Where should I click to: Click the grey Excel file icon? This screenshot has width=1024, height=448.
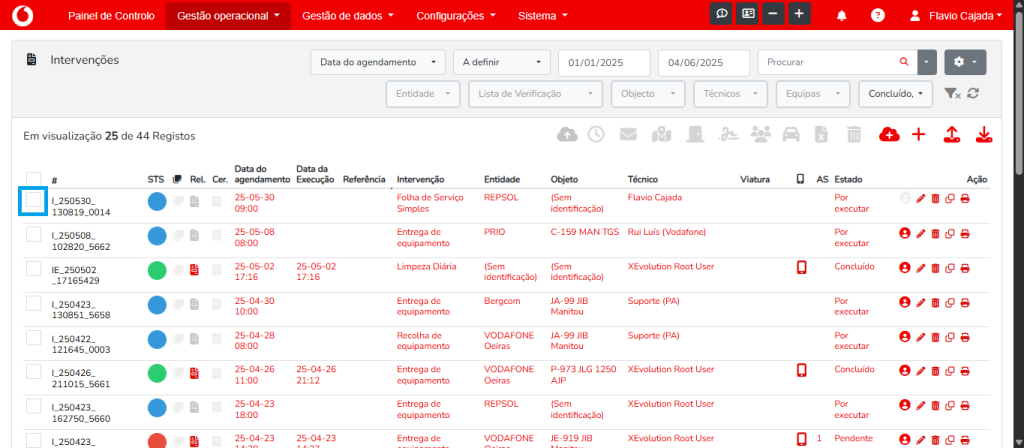822,135
